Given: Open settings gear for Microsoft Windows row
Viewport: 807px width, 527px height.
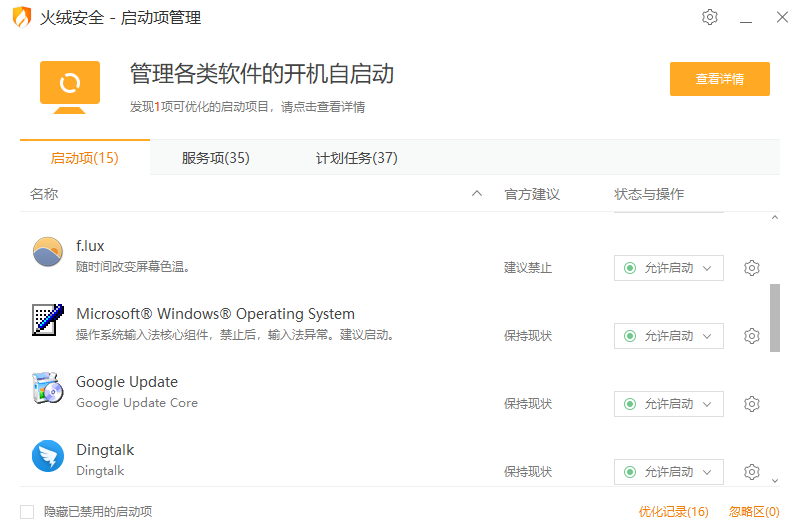Looking at the screenshot, I should tap(752, 336).
